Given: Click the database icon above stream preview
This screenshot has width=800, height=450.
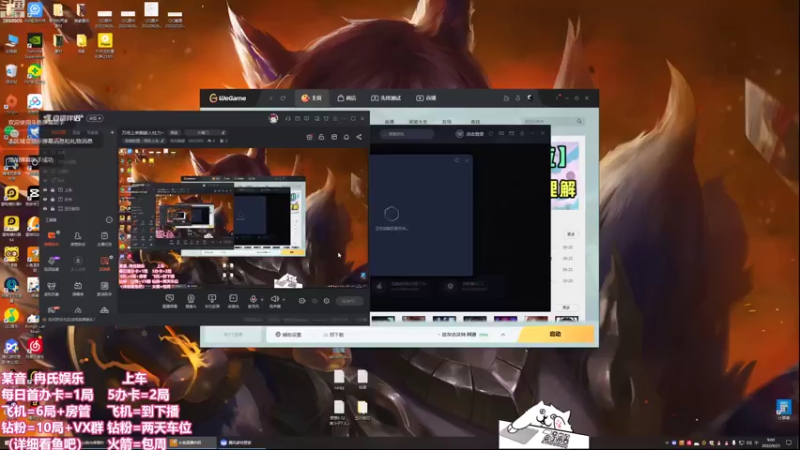Looking at the screenshot, I should tap(334, 137).
